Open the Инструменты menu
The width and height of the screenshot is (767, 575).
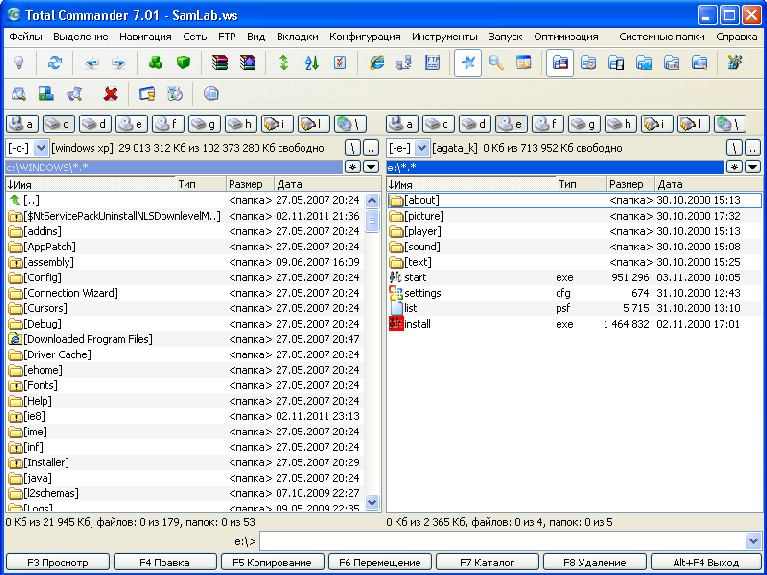tap(445, 37)
